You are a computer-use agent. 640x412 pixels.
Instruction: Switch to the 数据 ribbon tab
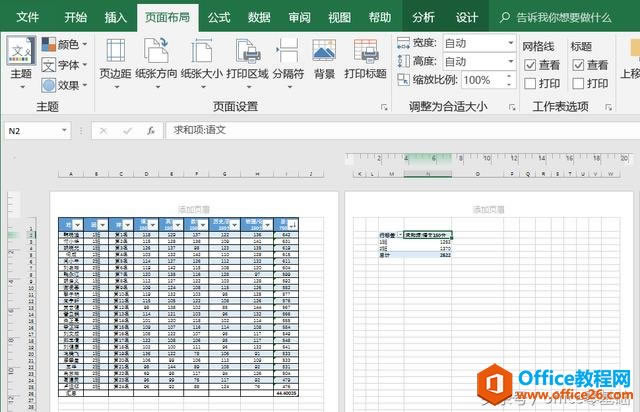pyautogui.click(x=259, y=17)
